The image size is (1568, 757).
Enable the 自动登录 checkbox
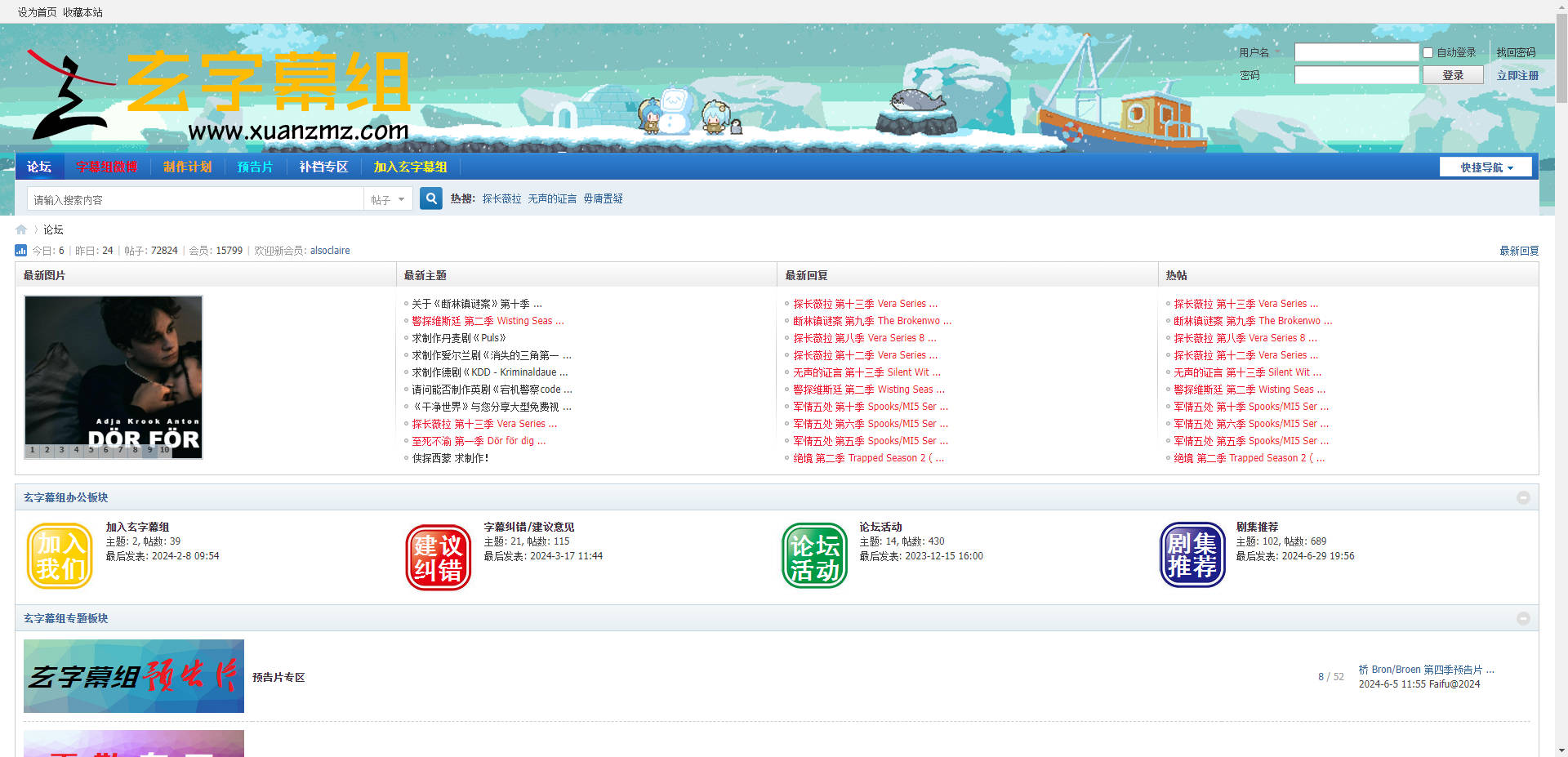pyautogui.click(x=1428, y=53)
